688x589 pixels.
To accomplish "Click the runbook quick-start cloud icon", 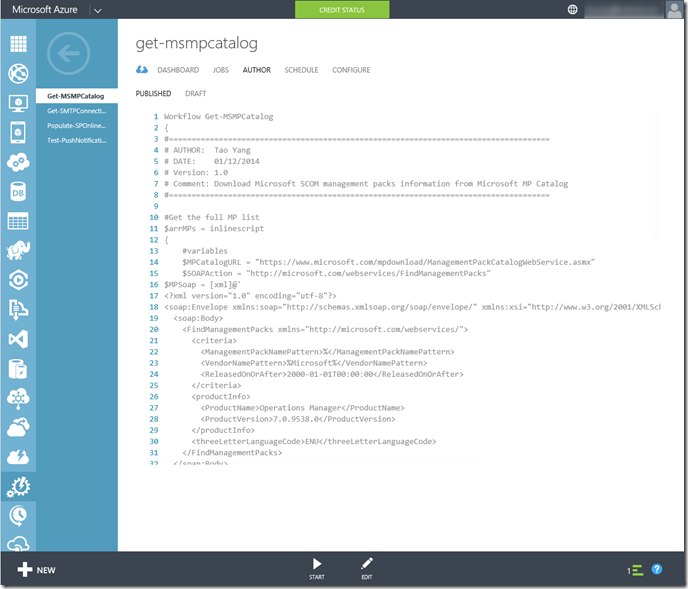I will pos(142,69).
